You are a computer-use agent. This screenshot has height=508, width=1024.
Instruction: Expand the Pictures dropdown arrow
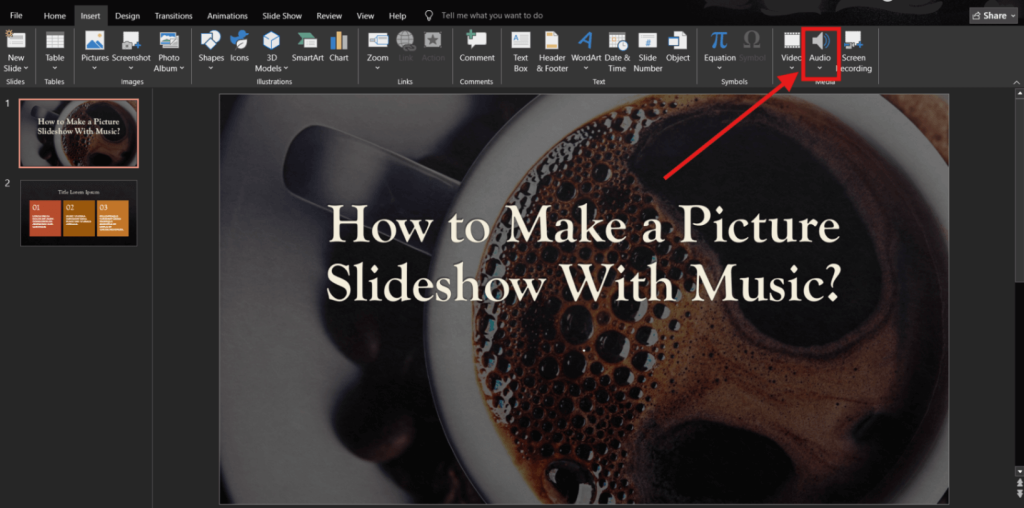[x=95, y=68]
